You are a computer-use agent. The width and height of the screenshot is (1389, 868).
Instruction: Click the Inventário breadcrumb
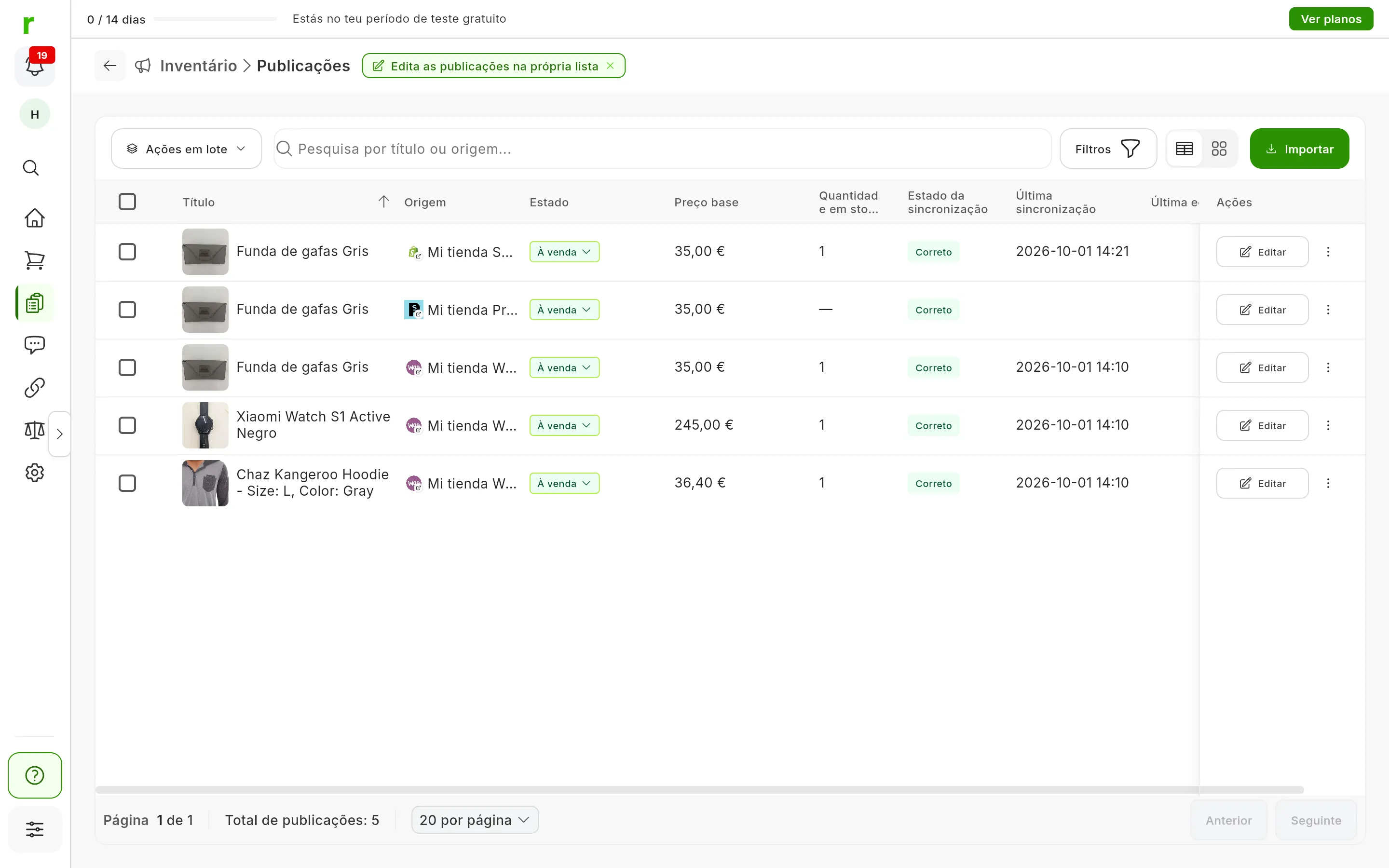click(x=199, y=66)
